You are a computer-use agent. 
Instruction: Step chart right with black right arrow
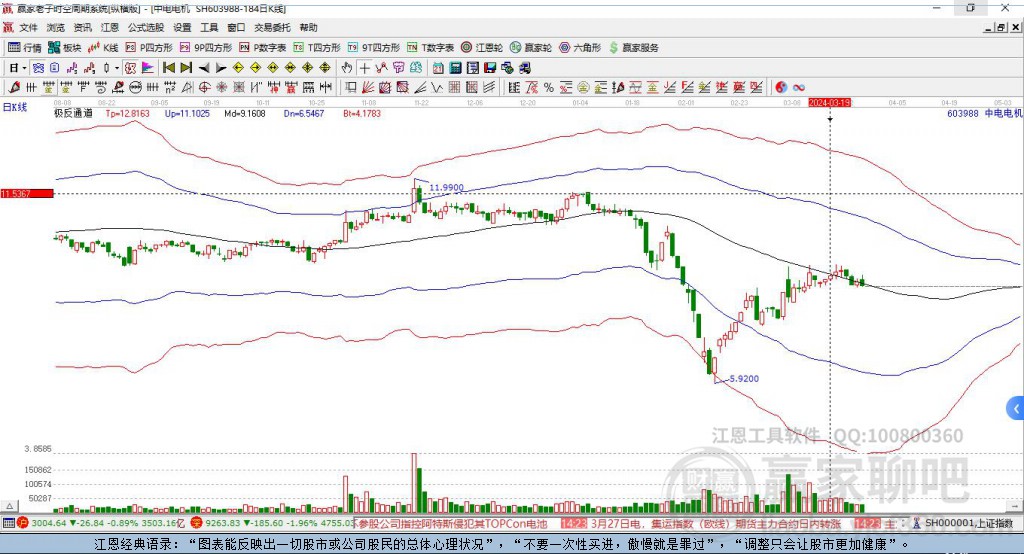click(221, 68)
